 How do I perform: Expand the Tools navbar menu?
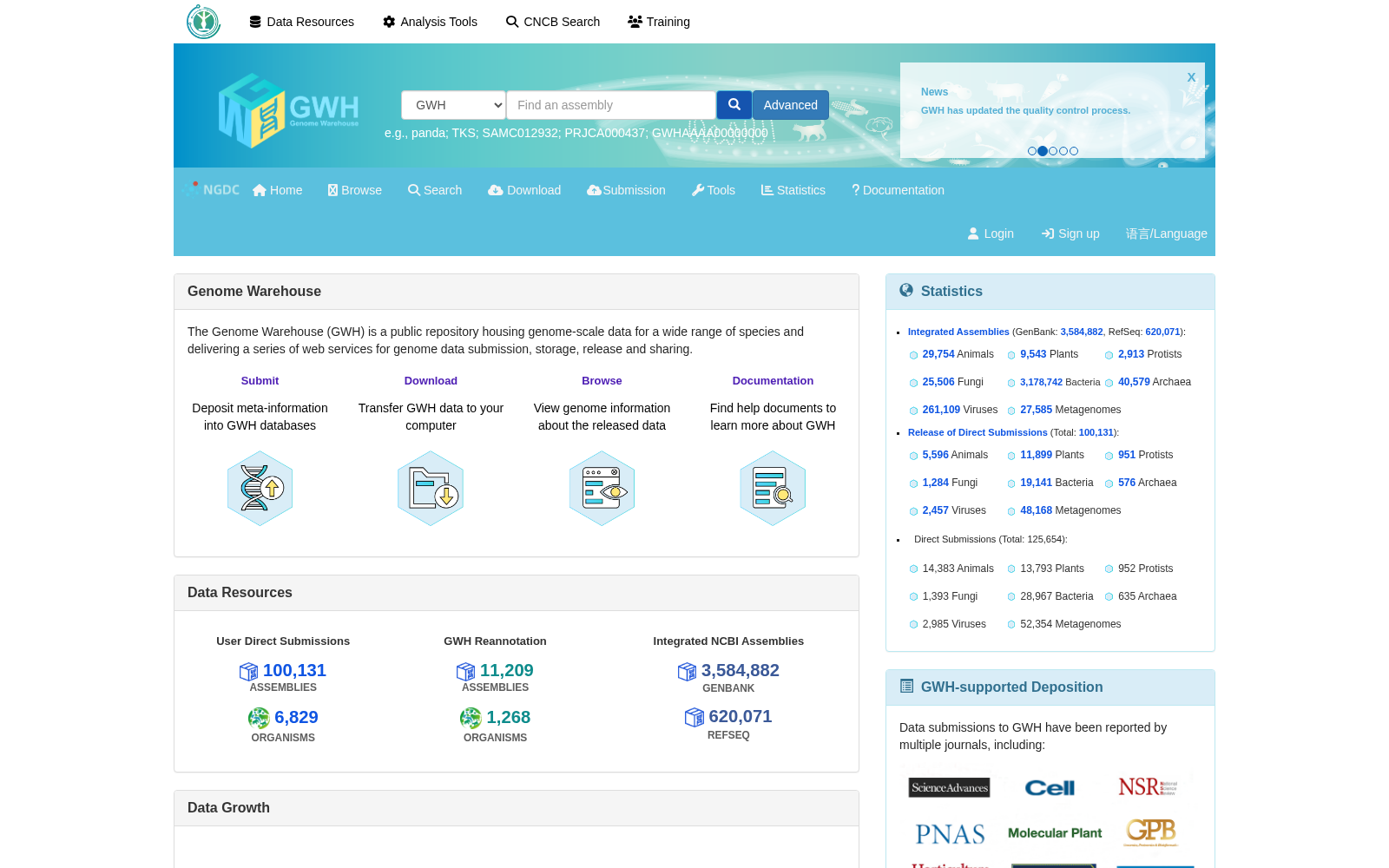pos(713,190)
